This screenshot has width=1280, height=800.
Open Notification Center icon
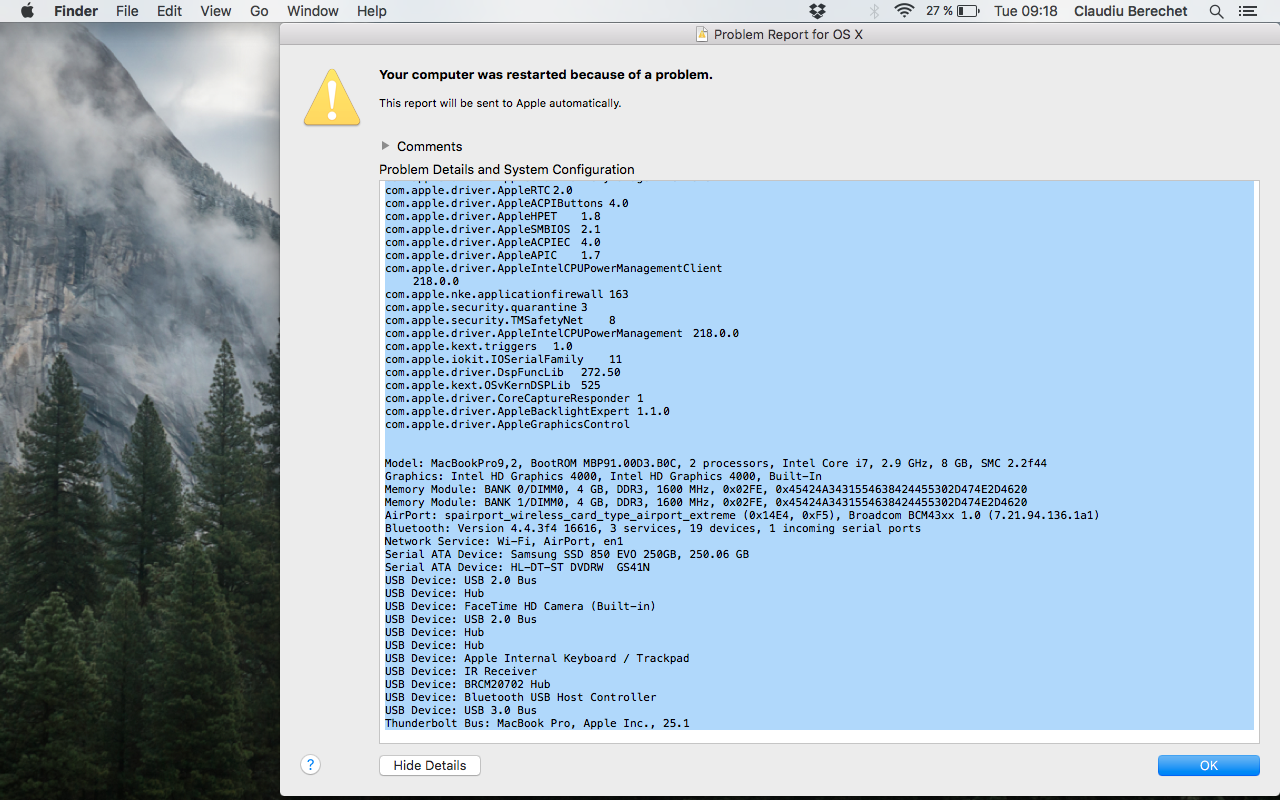click(x=1247, y=11)
